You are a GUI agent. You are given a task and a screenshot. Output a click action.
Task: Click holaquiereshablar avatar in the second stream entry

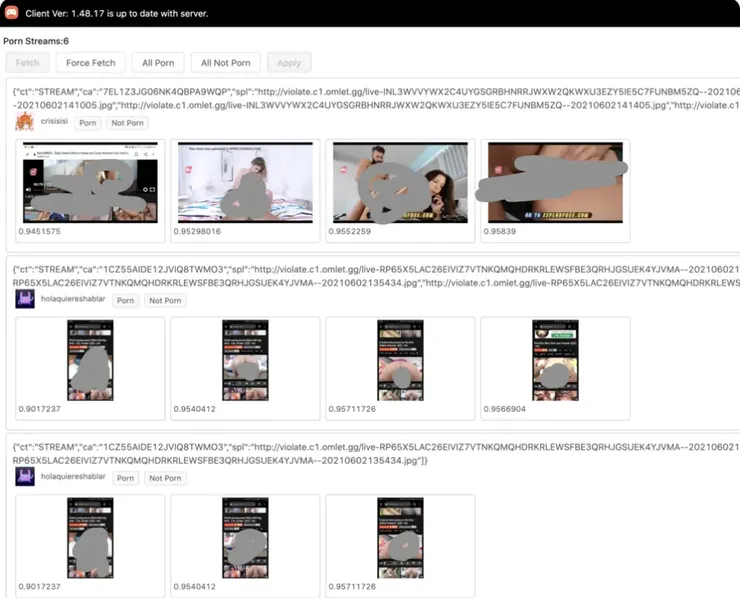pyautogui.click(x=25, y=299)
